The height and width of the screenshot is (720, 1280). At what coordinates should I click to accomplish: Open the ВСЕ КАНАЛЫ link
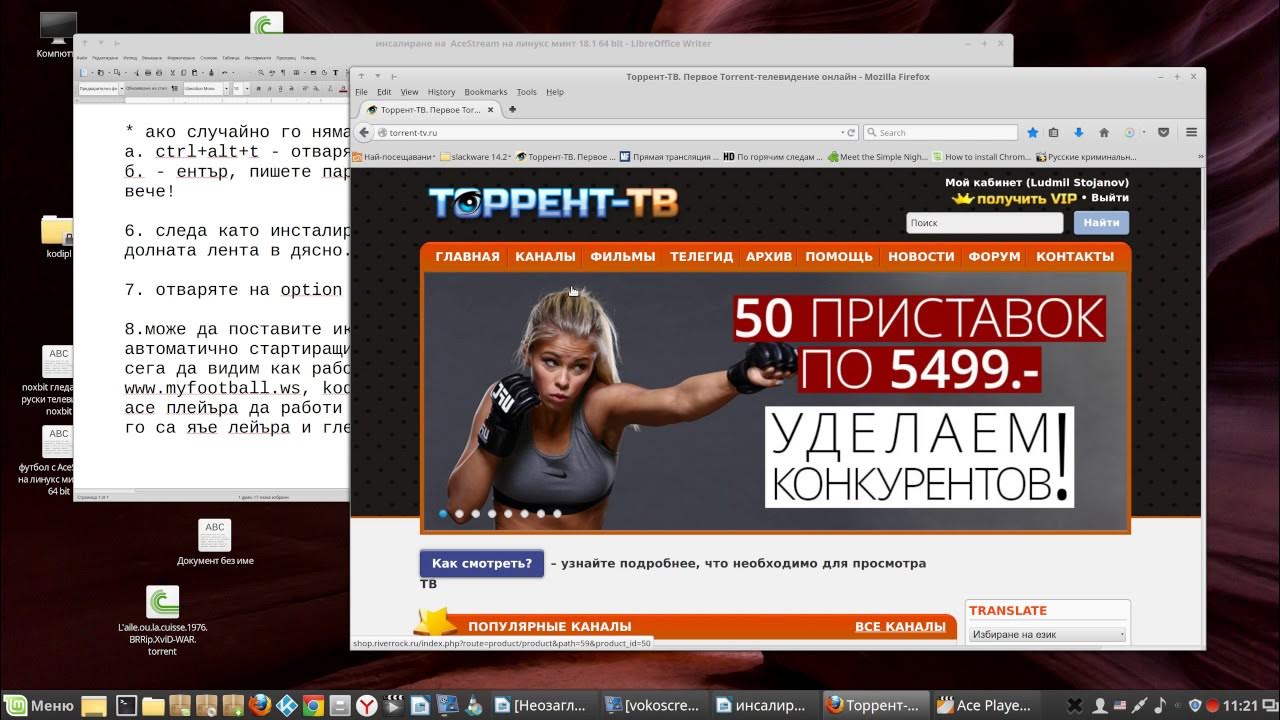(x=900, y=627)
